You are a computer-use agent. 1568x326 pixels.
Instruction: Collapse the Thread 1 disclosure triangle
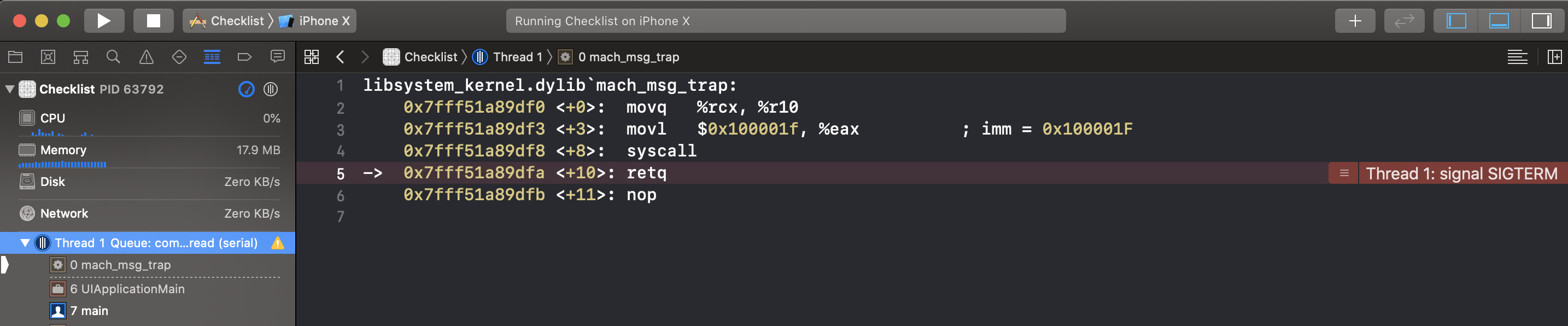tap(25, 243)
